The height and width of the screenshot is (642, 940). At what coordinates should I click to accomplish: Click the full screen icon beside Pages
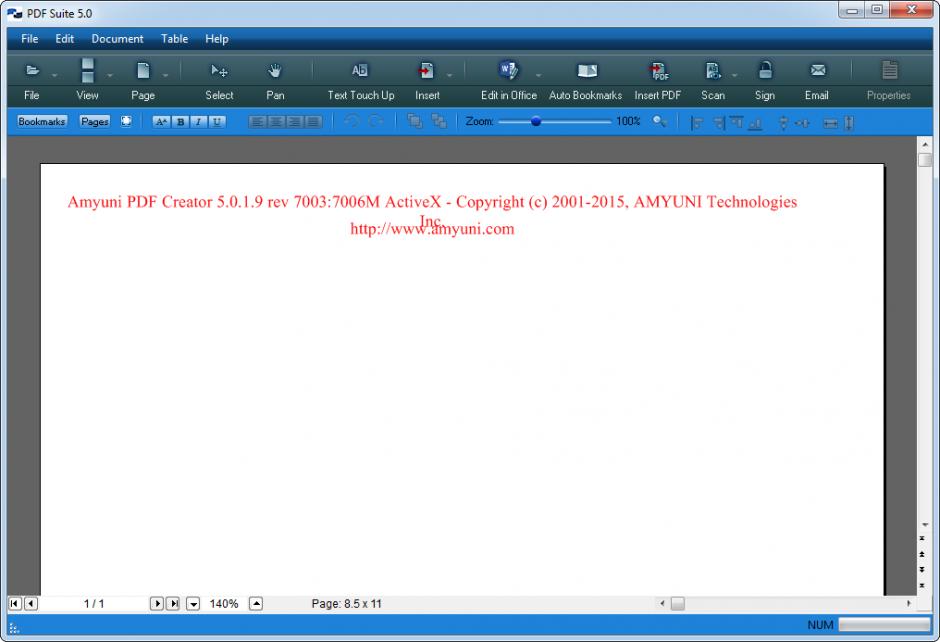tap(126, 121)
